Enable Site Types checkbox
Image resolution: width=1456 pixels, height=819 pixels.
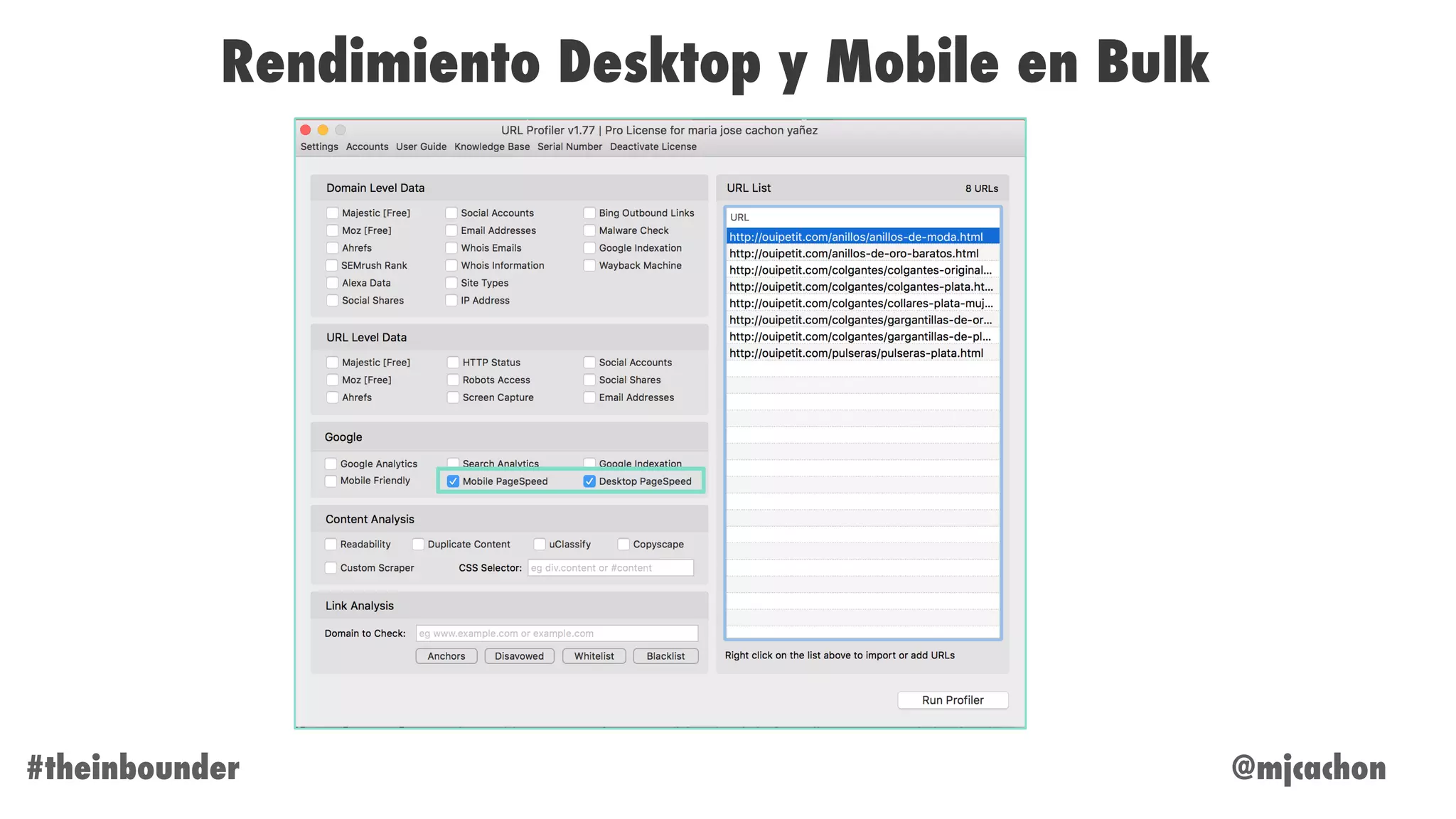tap(451, 283)
